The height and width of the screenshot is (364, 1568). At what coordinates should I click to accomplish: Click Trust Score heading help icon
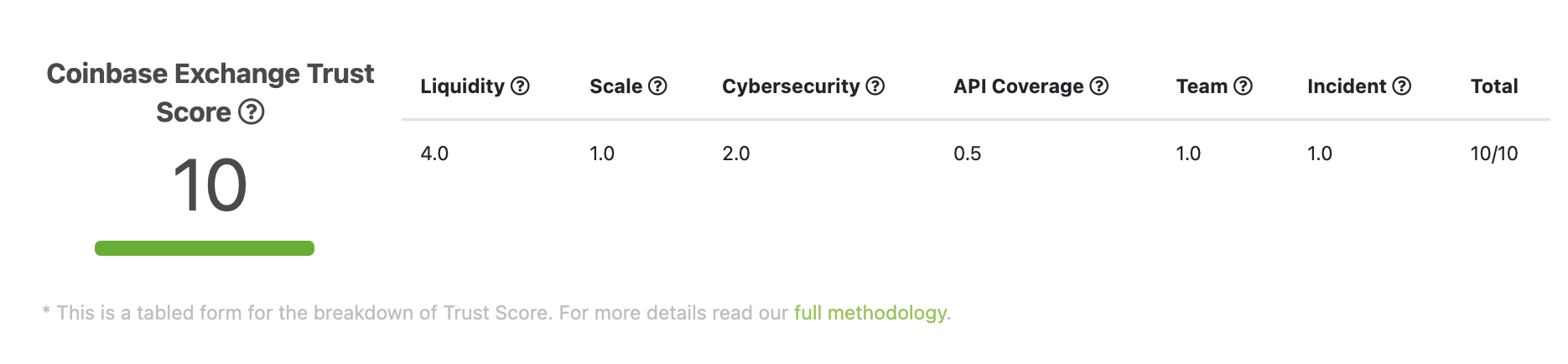(x=252, y=112)
